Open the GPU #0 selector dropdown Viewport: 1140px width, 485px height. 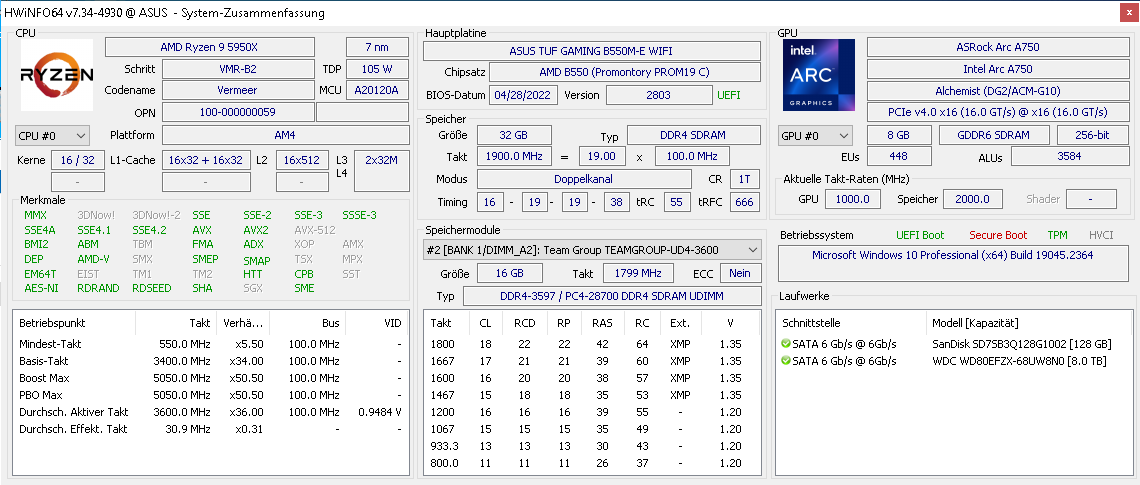(816, 135)
